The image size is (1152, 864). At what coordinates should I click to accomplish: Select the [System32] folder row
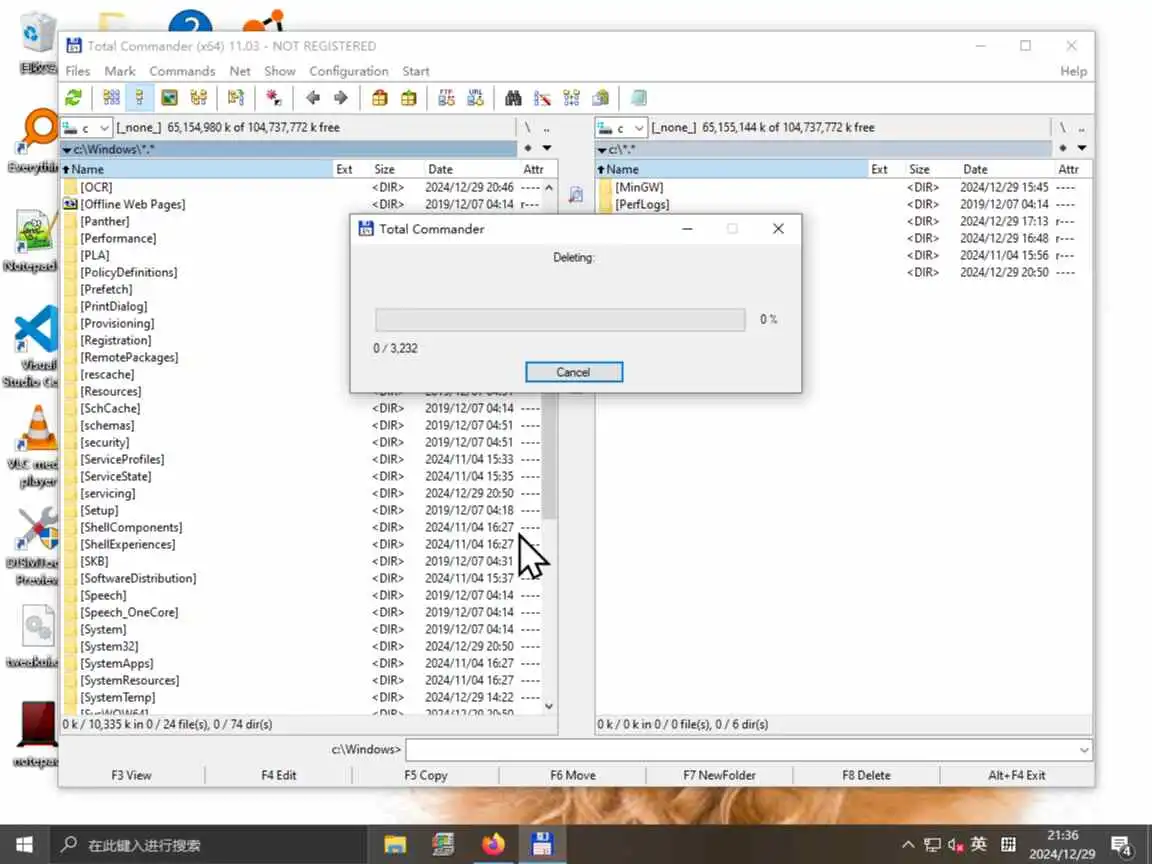click(301, 647)
